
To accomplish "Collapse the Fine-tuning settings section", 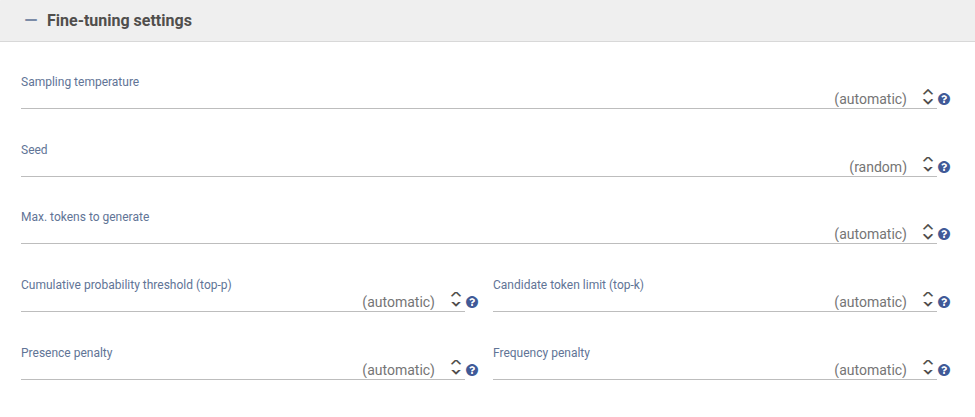I will tap(30, 21).
